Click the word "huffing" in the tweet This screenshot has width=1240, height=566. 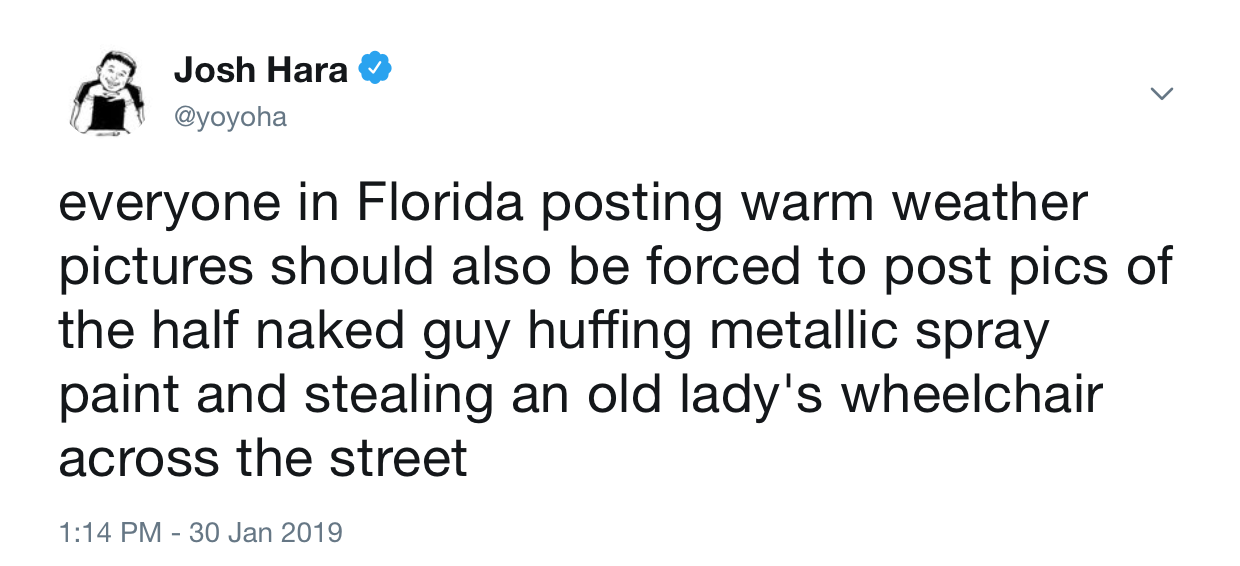pos(621,332)
